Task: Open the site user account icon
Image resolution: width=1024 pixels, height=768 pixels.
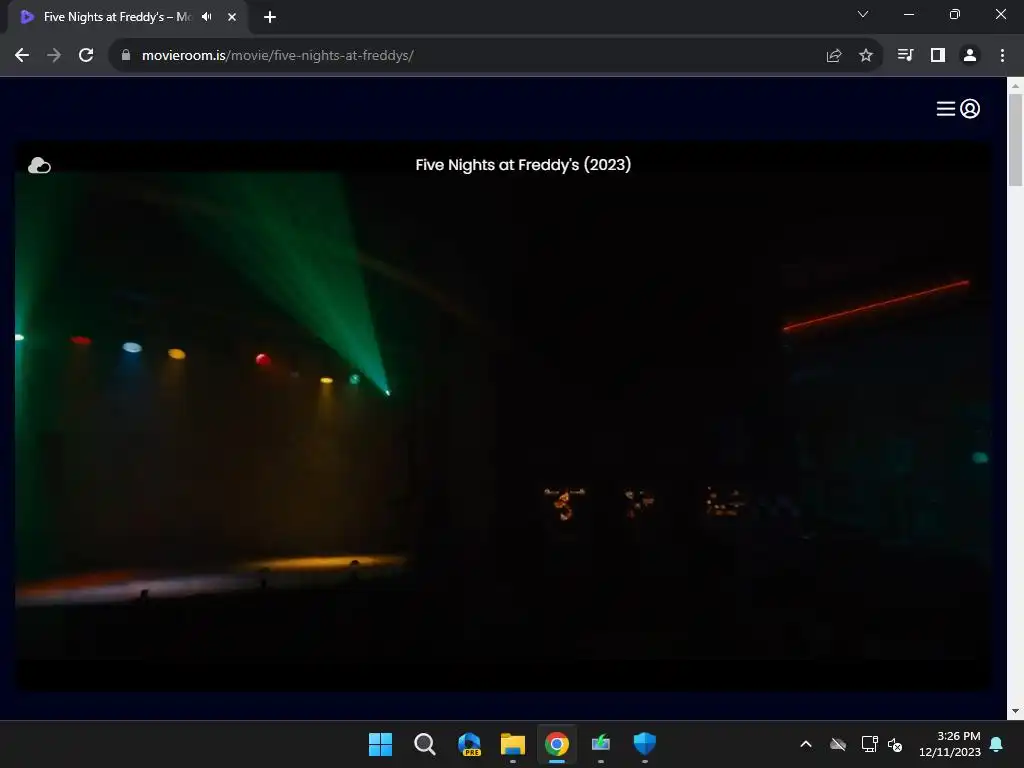Action: coord(970,108)
